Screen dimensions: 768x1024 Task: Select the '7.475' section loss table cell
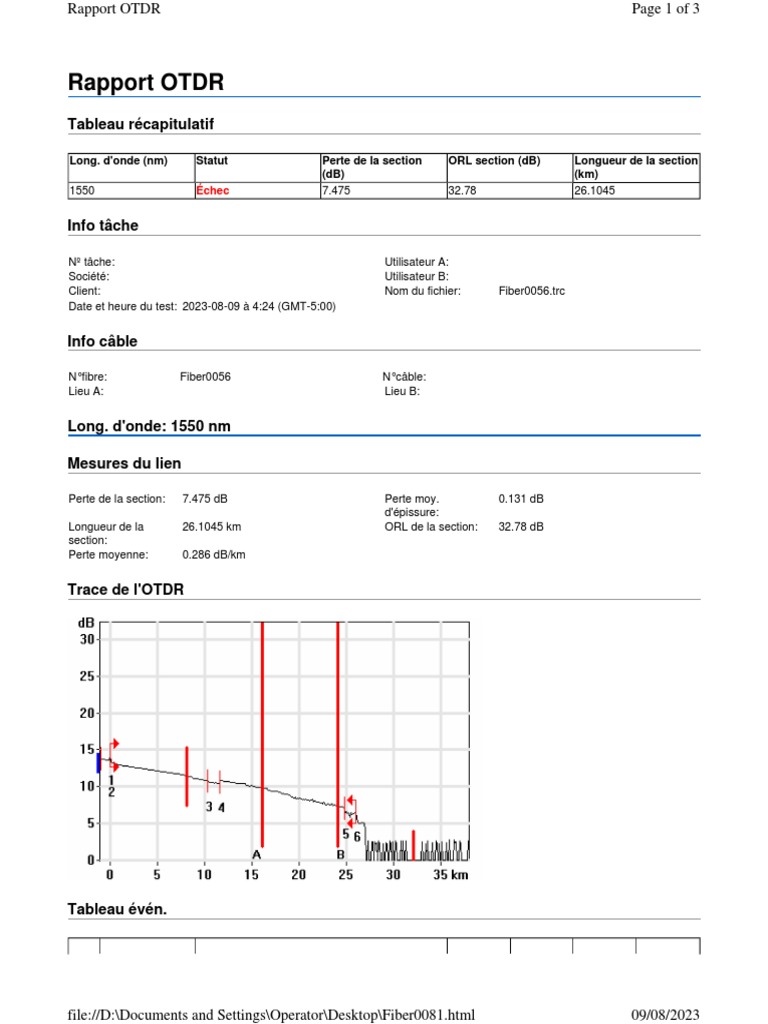tap(383, 191)
